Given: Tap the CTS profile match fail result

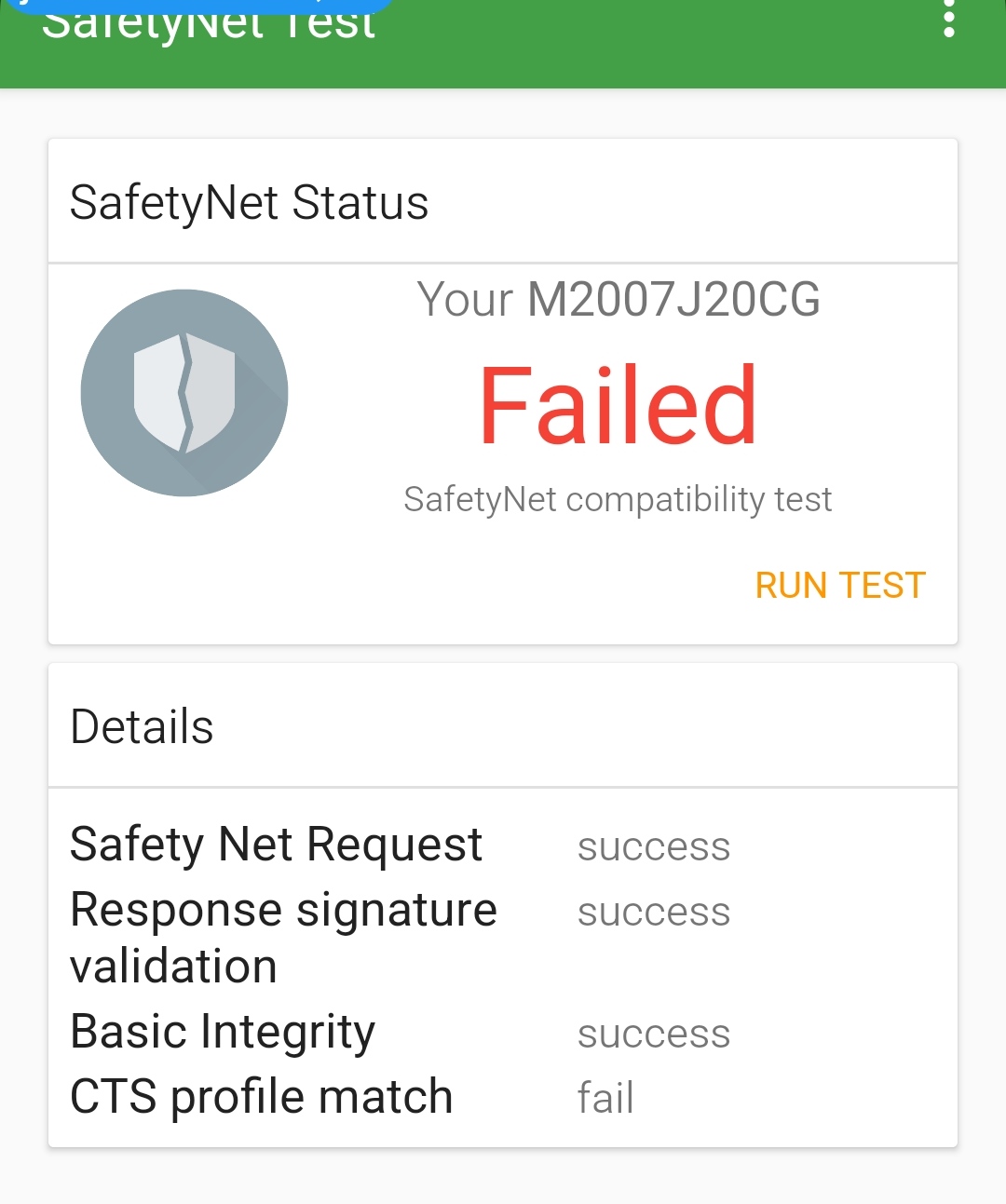Looking at the screenshot, I should point(605,1097).
